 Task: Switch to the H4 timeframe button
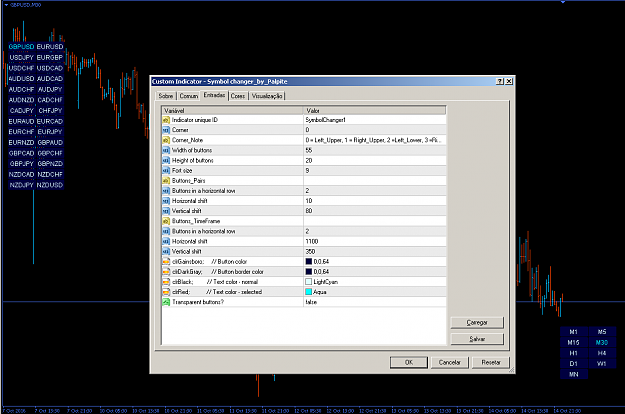(x=602, y=353)
